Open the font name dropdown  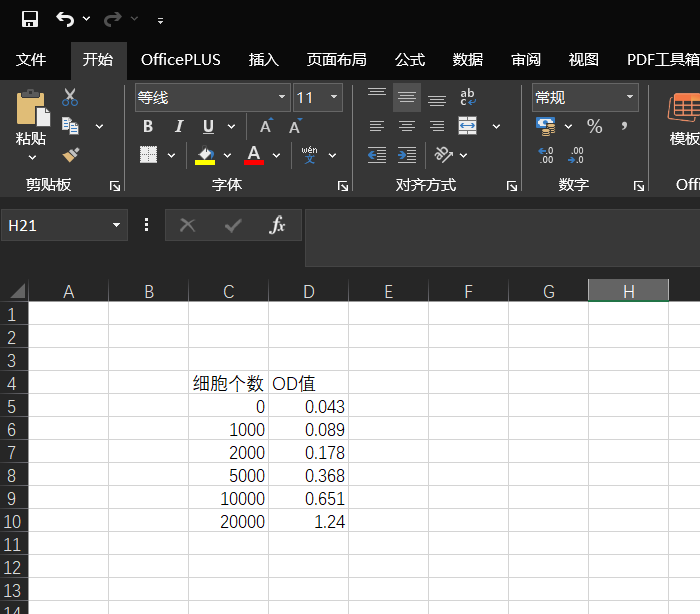[282, 98]
